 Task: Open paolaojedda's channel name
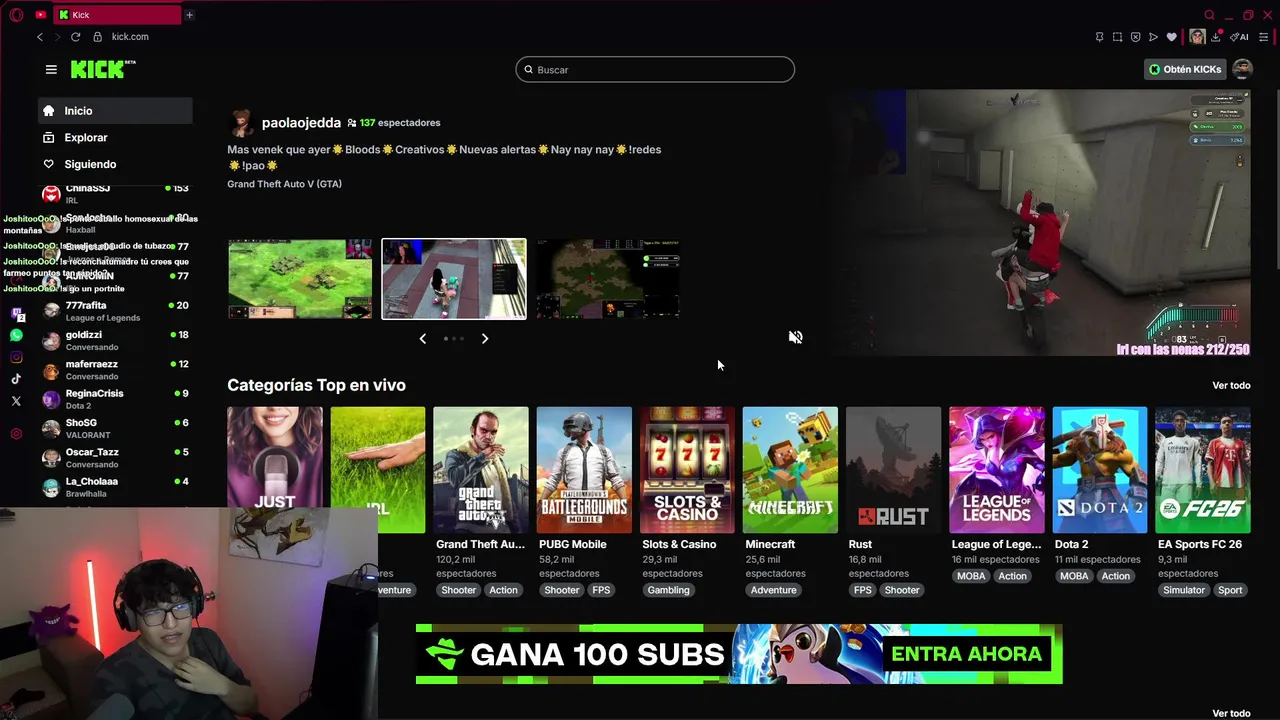pos(301,123)
